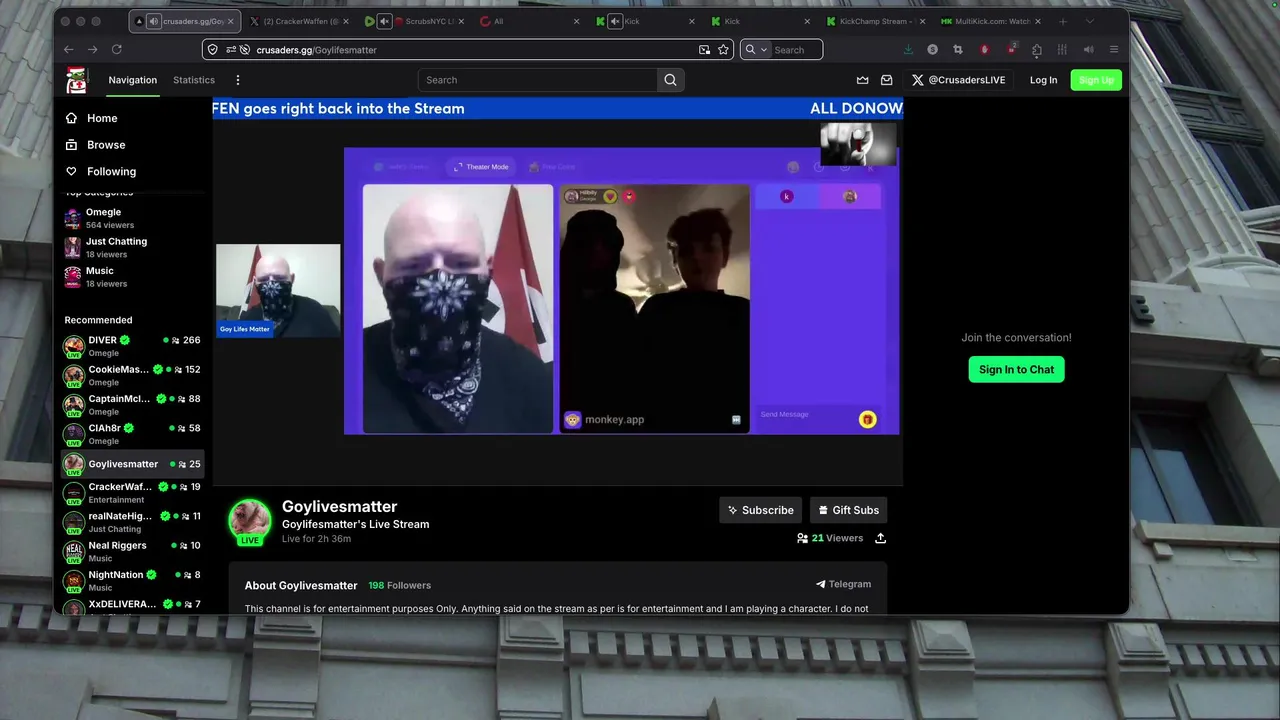Click the 198 Followers text
This screenshot has width=1280, height=720.
[399, 585]
